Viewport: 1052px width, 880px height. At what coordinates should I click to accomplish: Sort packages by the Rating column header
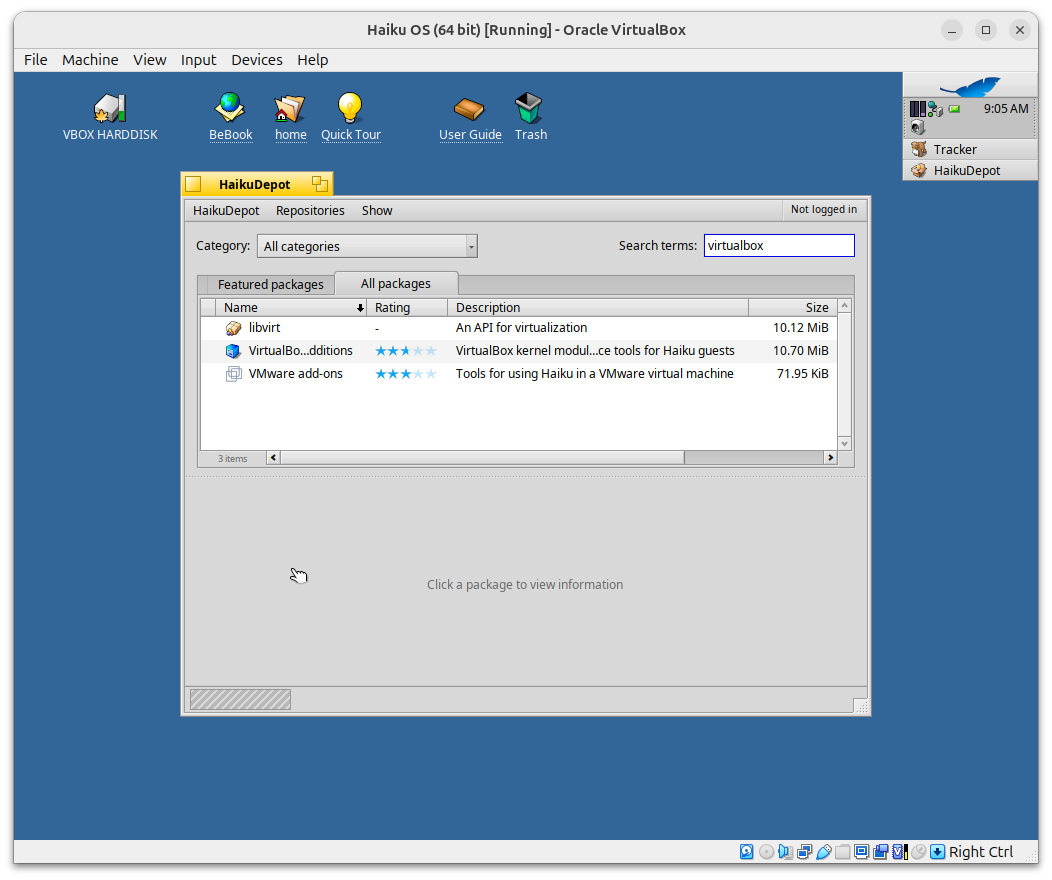tap(407, 307)
